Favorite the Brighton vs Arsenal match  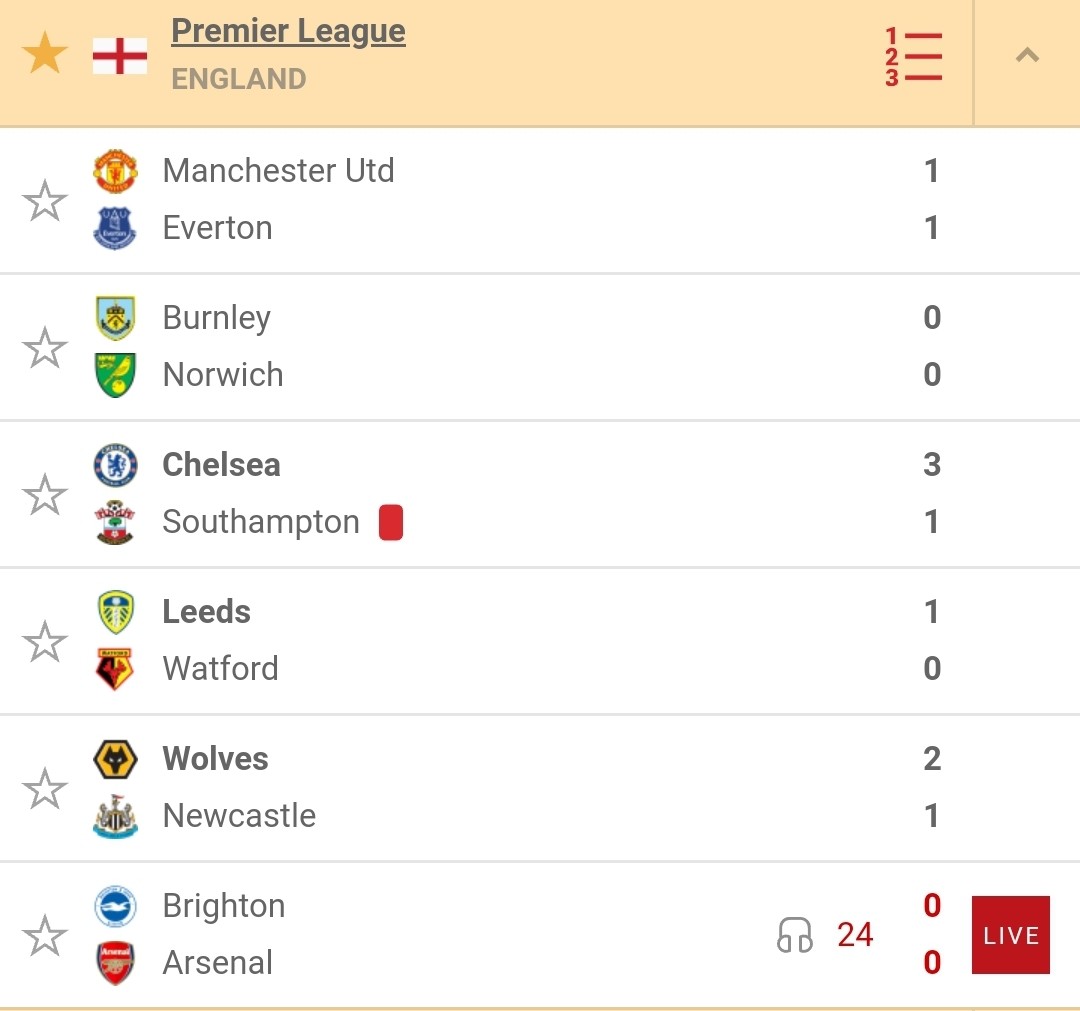coord(45,935)
